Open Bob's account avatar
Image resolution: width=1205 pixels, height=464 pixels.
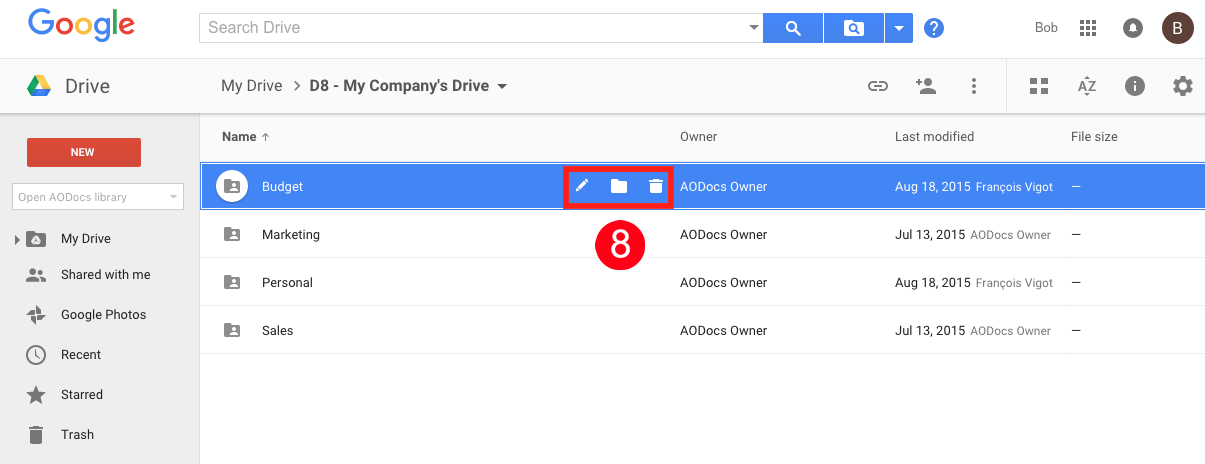point(1177,28)
